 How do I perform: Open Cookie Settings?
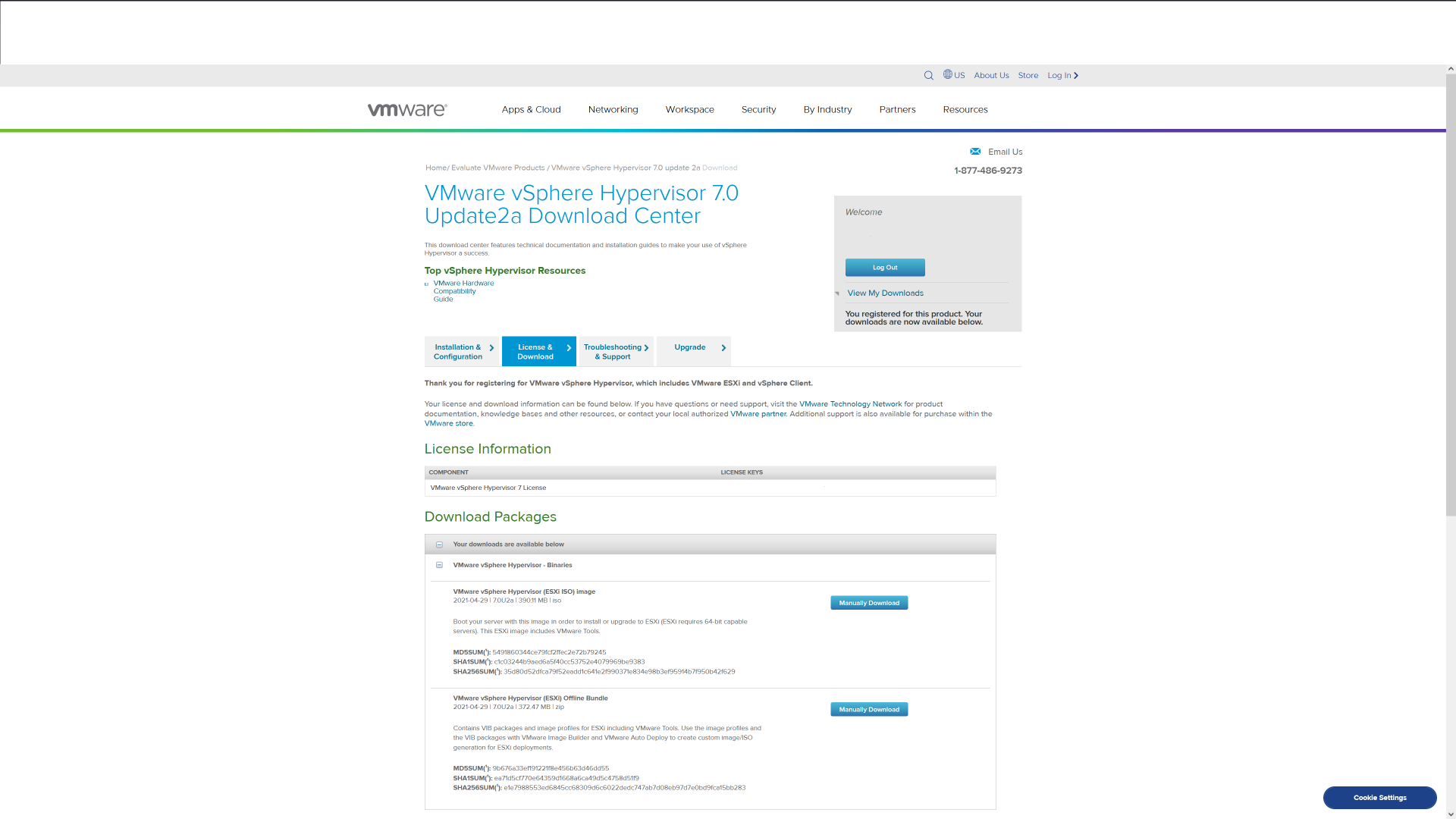1379,797
